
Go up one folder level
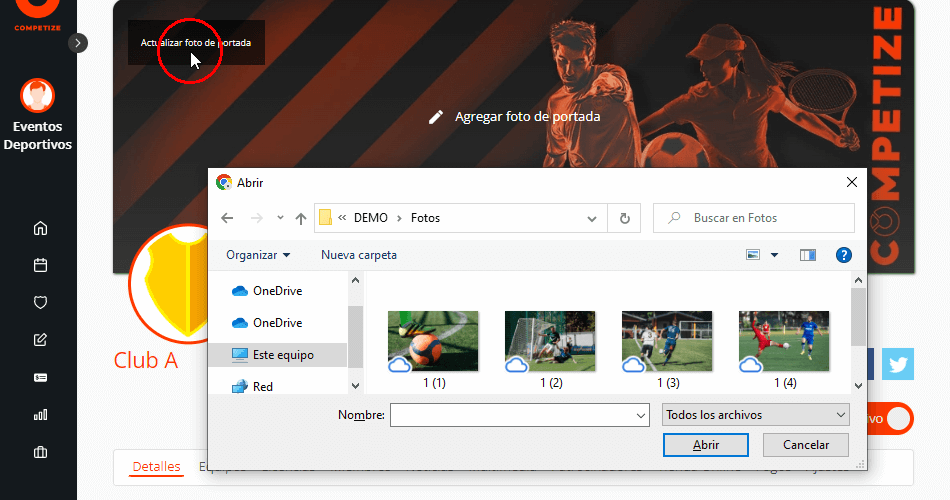tap(301, 218)
